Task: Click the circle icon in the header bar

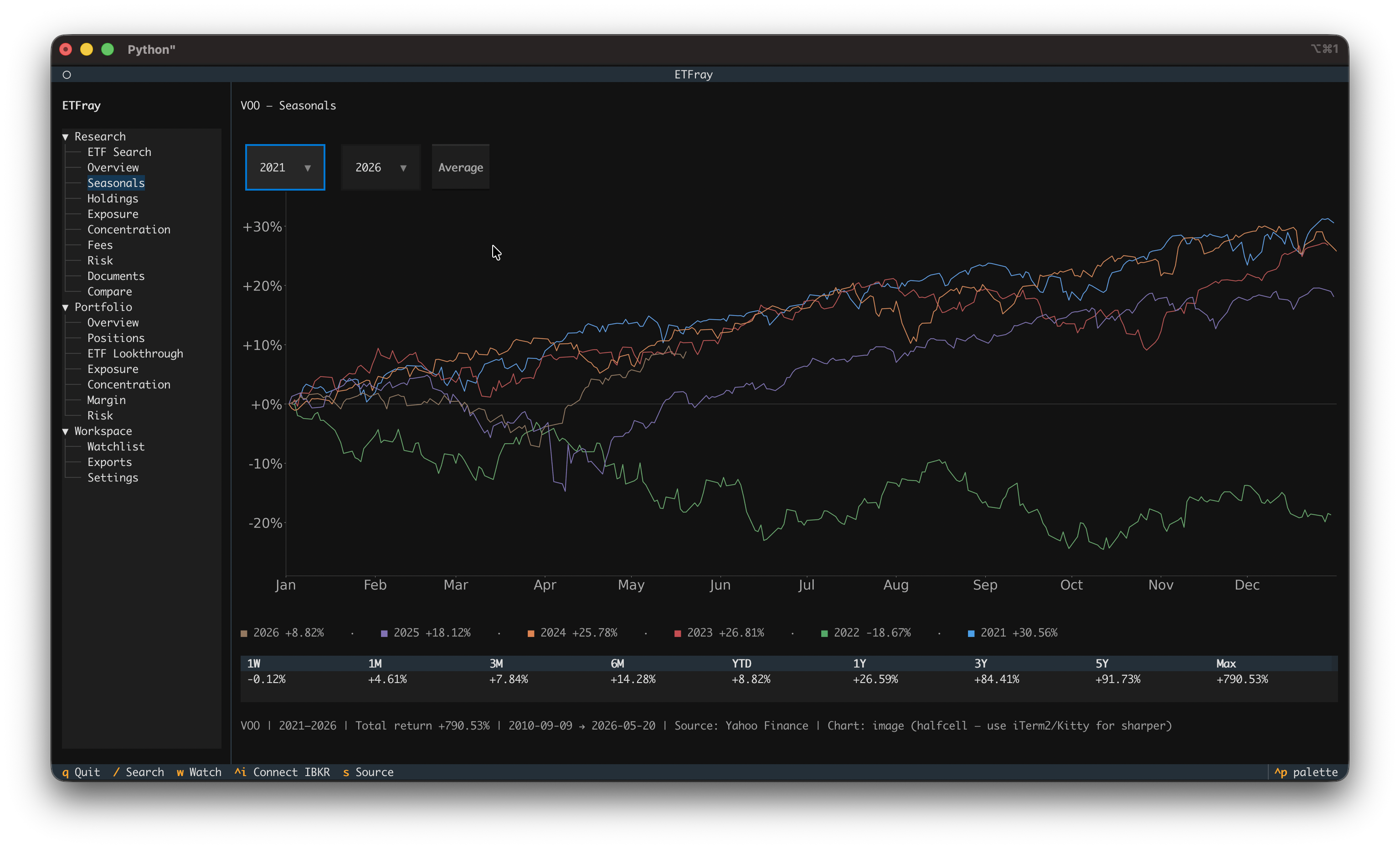Action: [67, 74]
